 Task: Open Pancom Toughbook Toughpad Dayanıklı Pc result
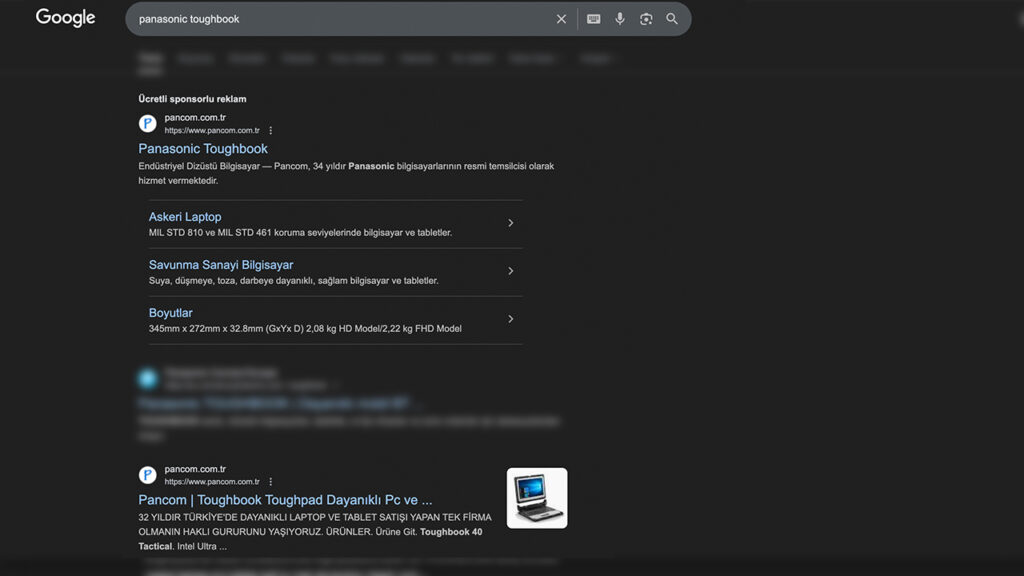pyautogui.click(x=285, y=499)
